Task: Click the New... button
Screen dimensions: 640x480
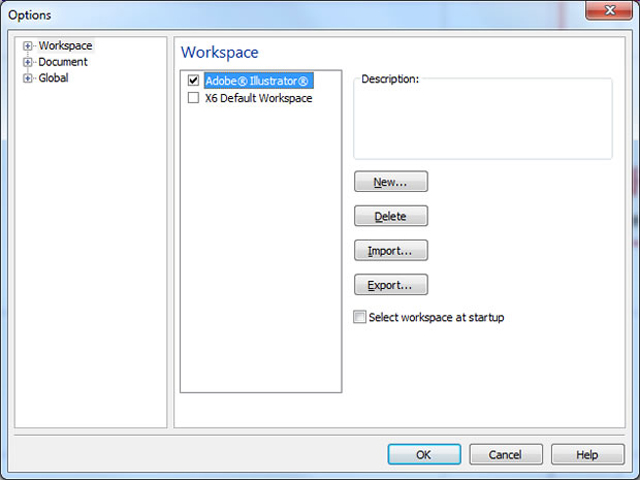Action: (x=391, y=182)
